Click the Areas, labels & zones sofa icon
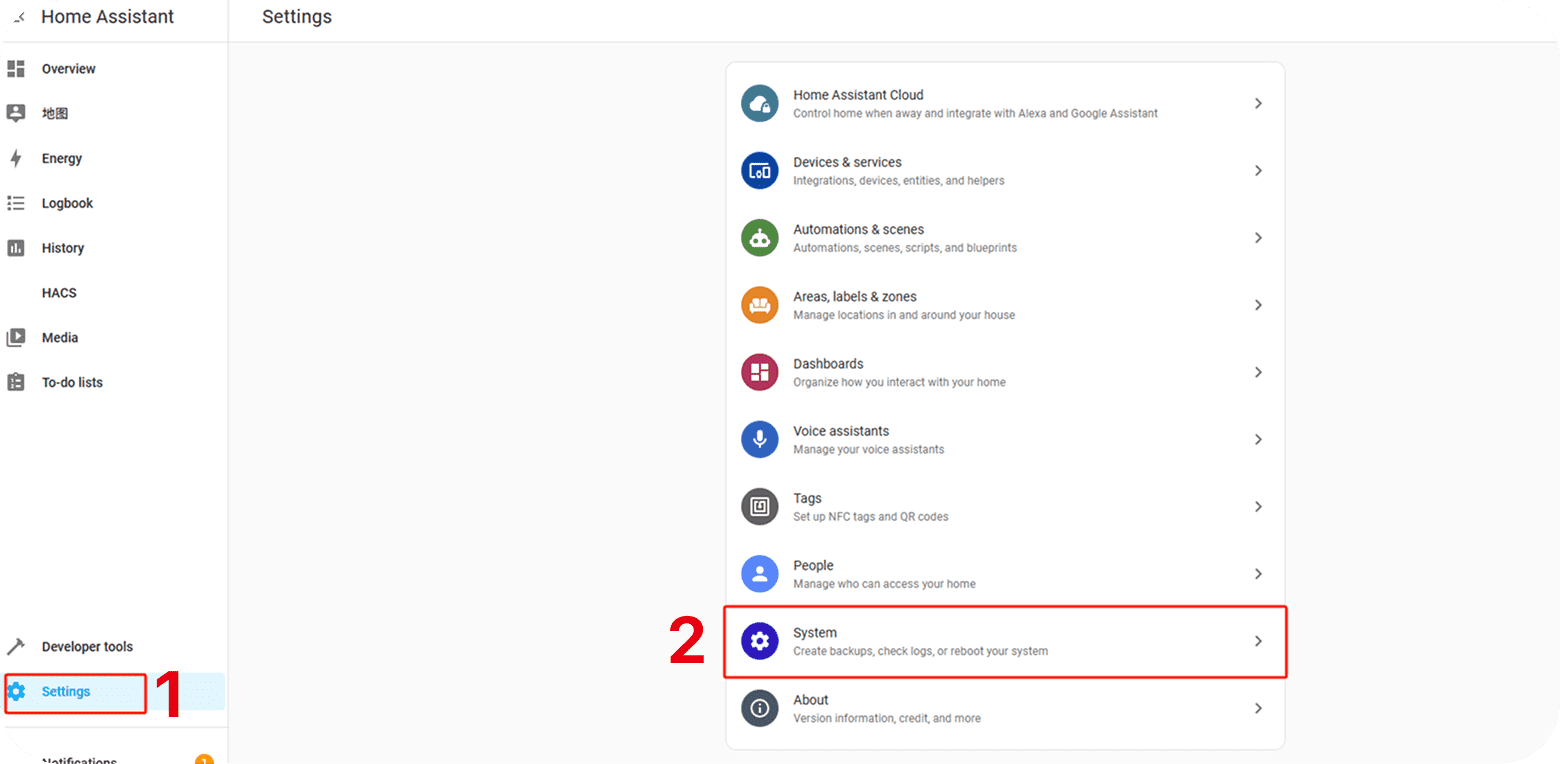 [759, 305]
